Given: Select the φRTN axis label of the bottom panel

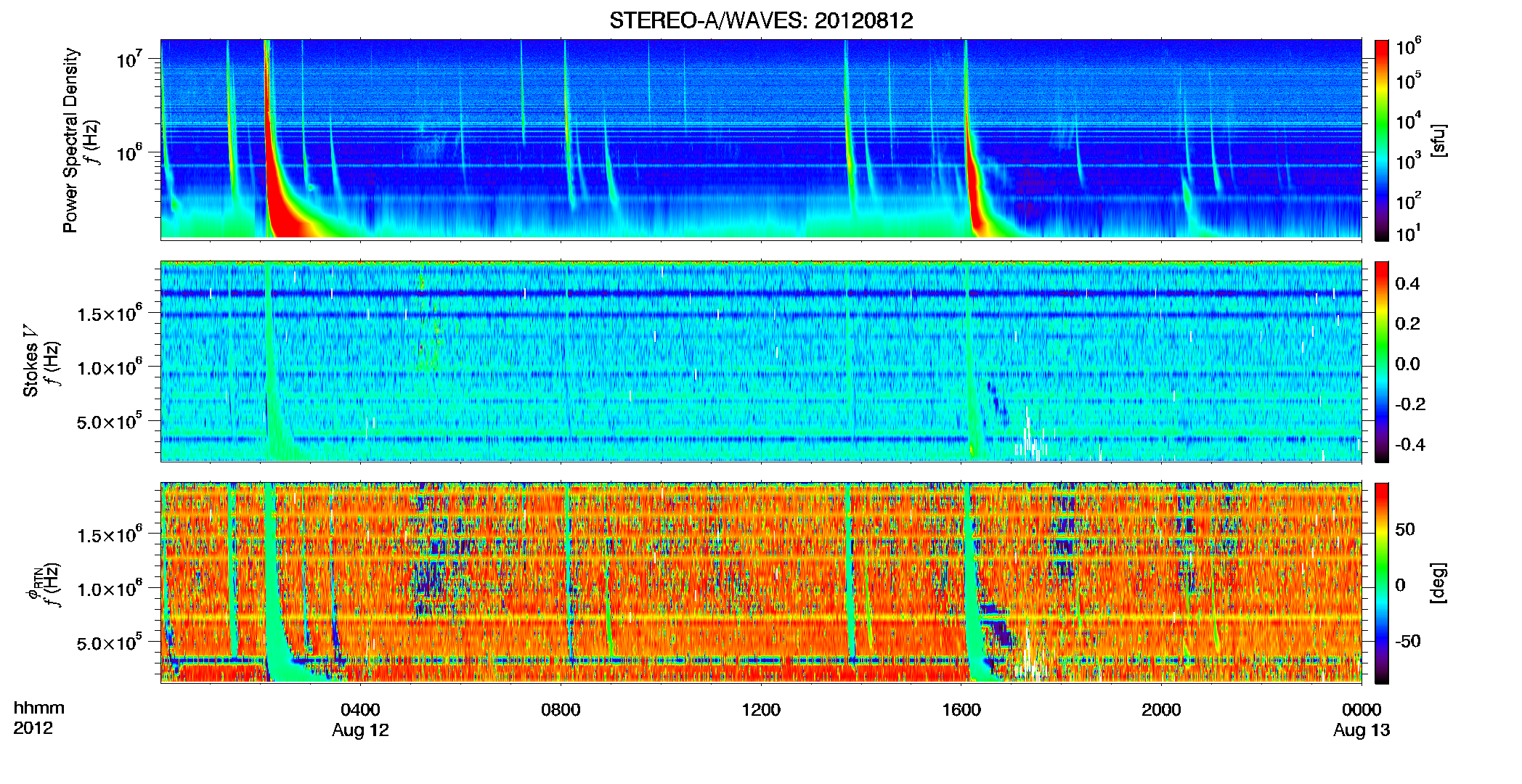Looking at the screenshot, I should coord(33,584).
